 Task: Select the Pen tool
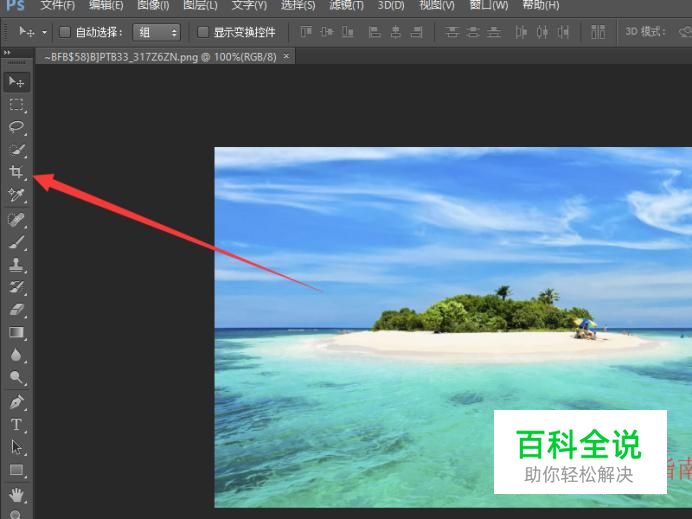tap(16, 402)
